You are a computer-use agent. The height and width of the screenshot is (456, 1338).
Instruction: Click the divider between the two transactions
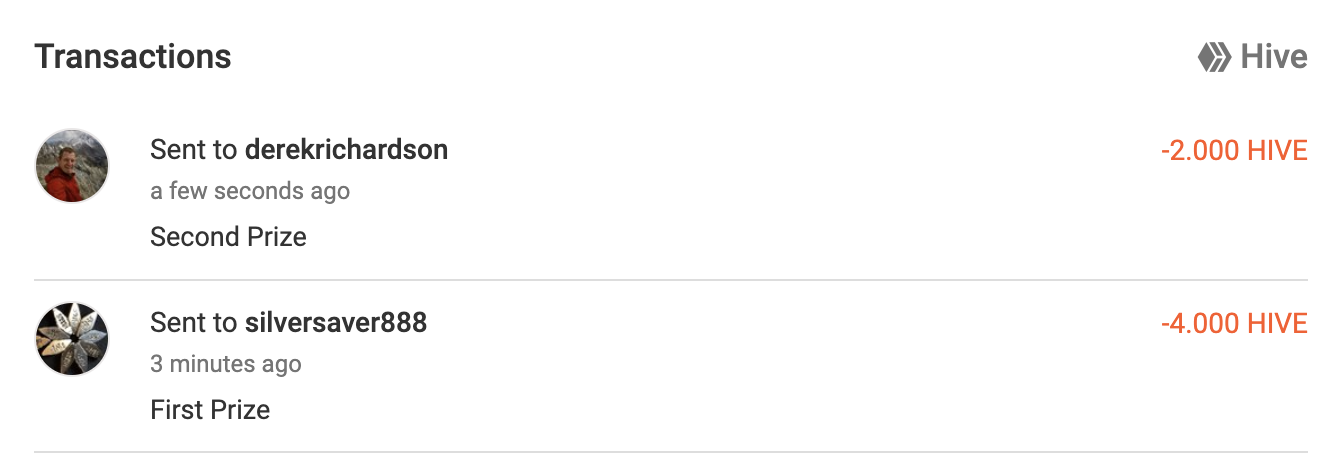671,280
